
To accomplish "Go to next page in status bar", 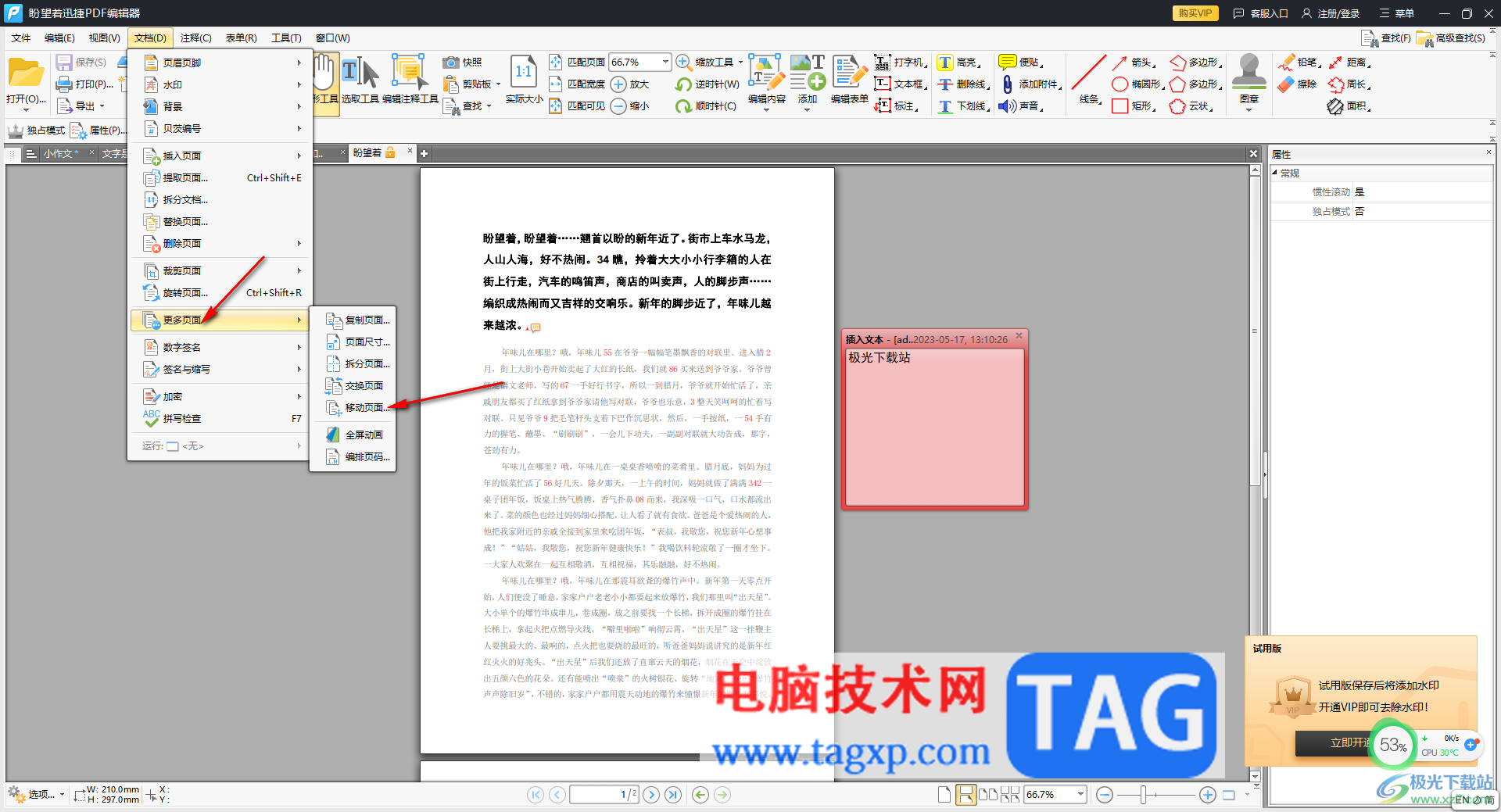I will (650, 795).
